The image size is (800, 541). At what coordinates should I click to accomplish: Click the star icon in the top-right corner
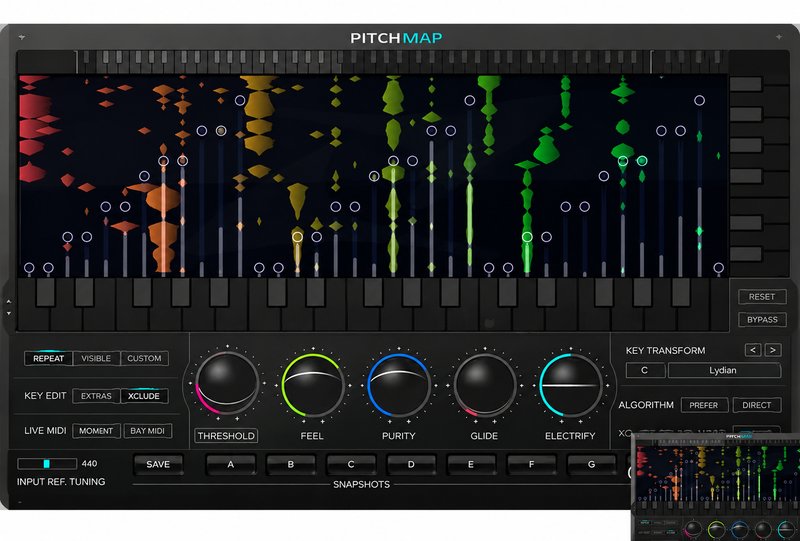779,37
